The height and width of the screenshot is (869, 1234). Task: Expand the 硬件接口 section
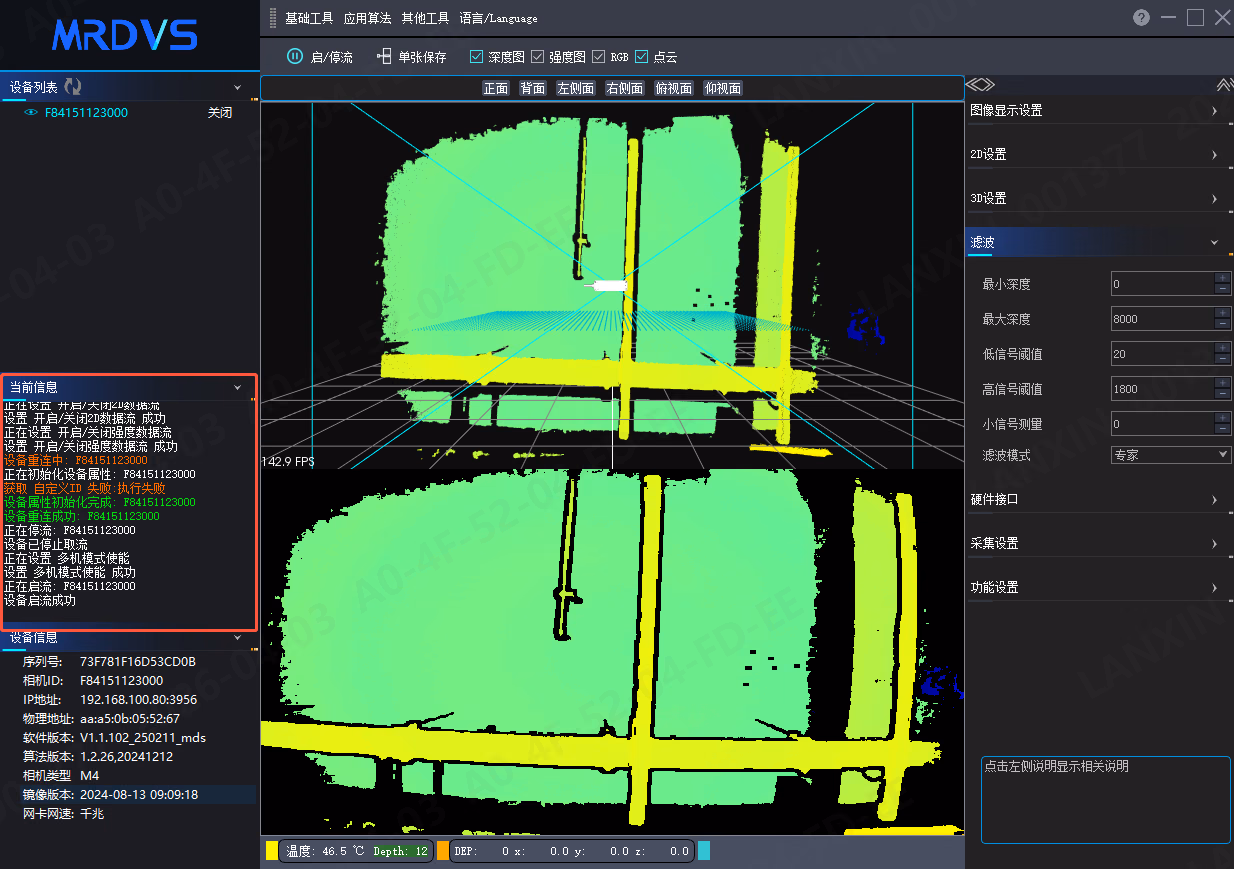click(1096, 499)
